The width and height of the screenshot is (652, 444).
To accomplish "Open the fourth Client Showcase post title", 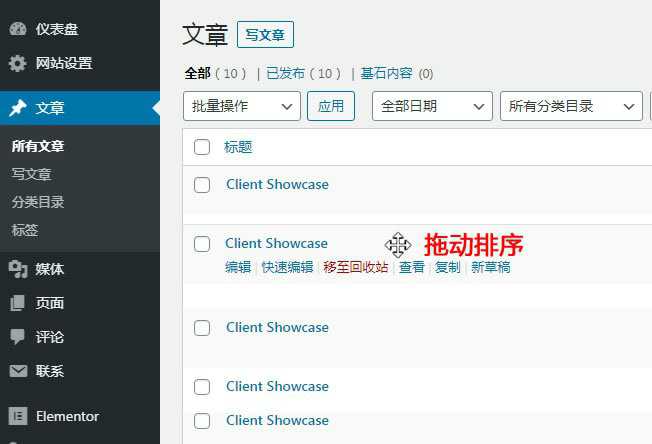I will click(x=277, y=386).
